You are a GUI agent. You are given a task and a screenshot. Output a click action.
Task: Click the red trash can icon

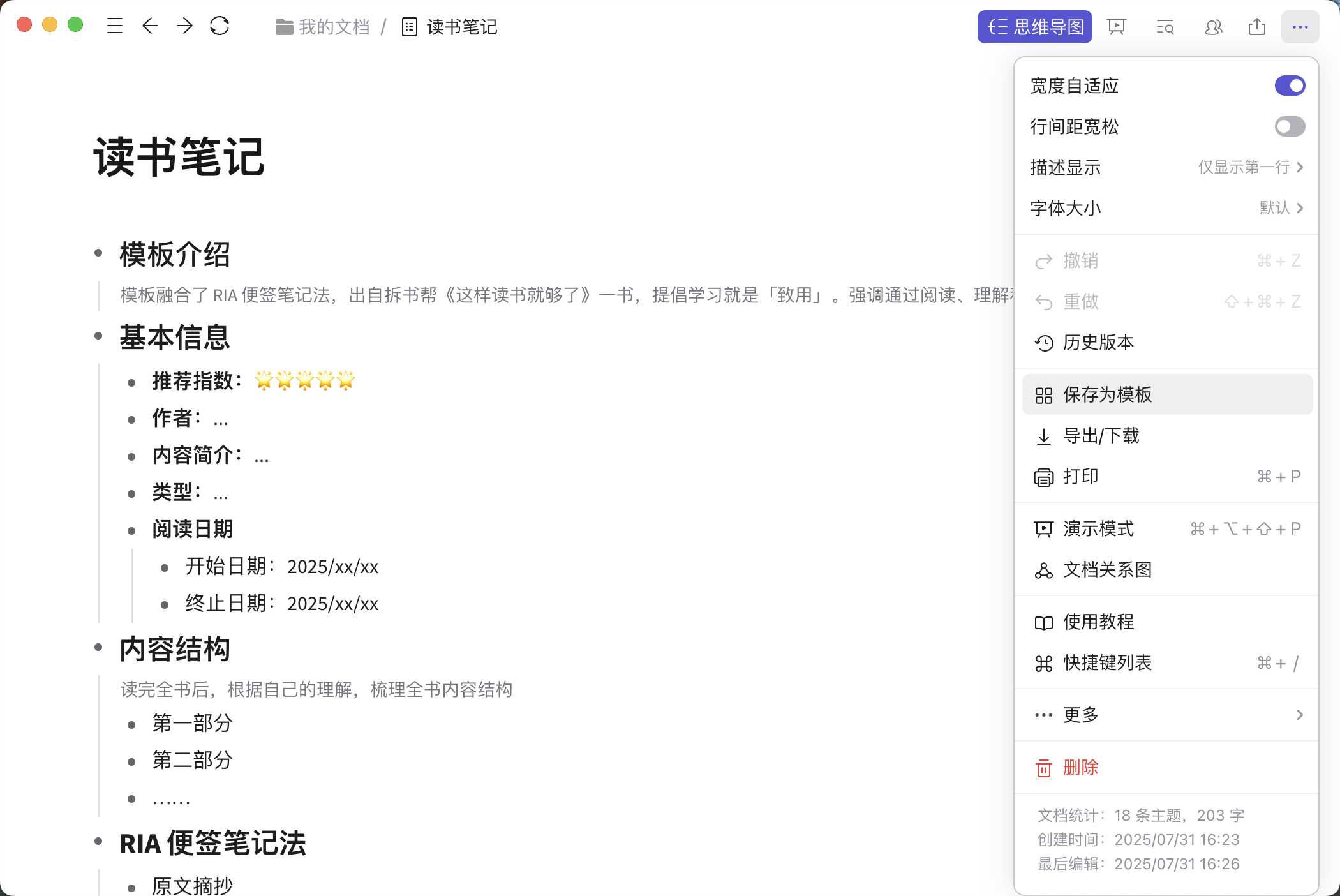pyautogui.click(x=1044, y=768)
